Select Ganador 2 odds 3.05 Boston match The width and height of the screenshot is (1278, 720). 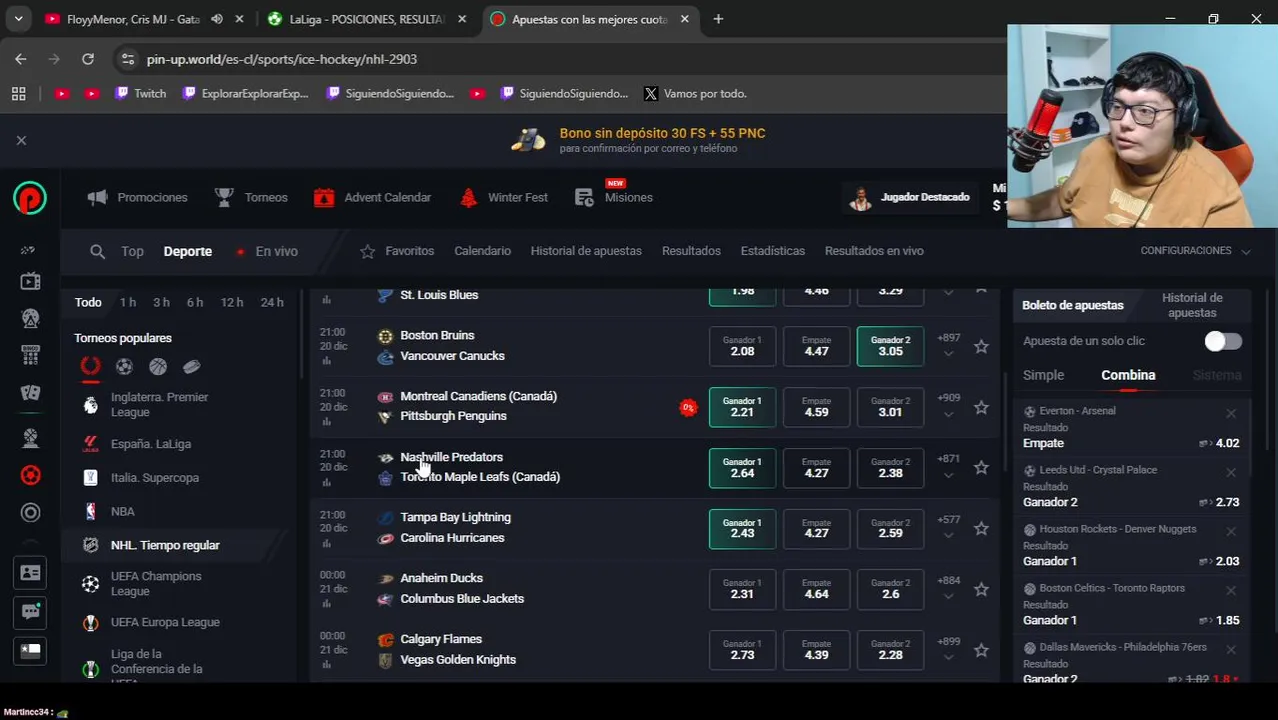890,346
